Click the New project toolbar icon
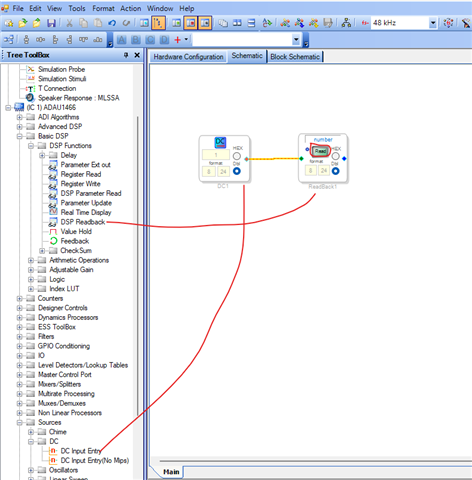The height and width of the screenshot is (480, 472). point(9,23)
